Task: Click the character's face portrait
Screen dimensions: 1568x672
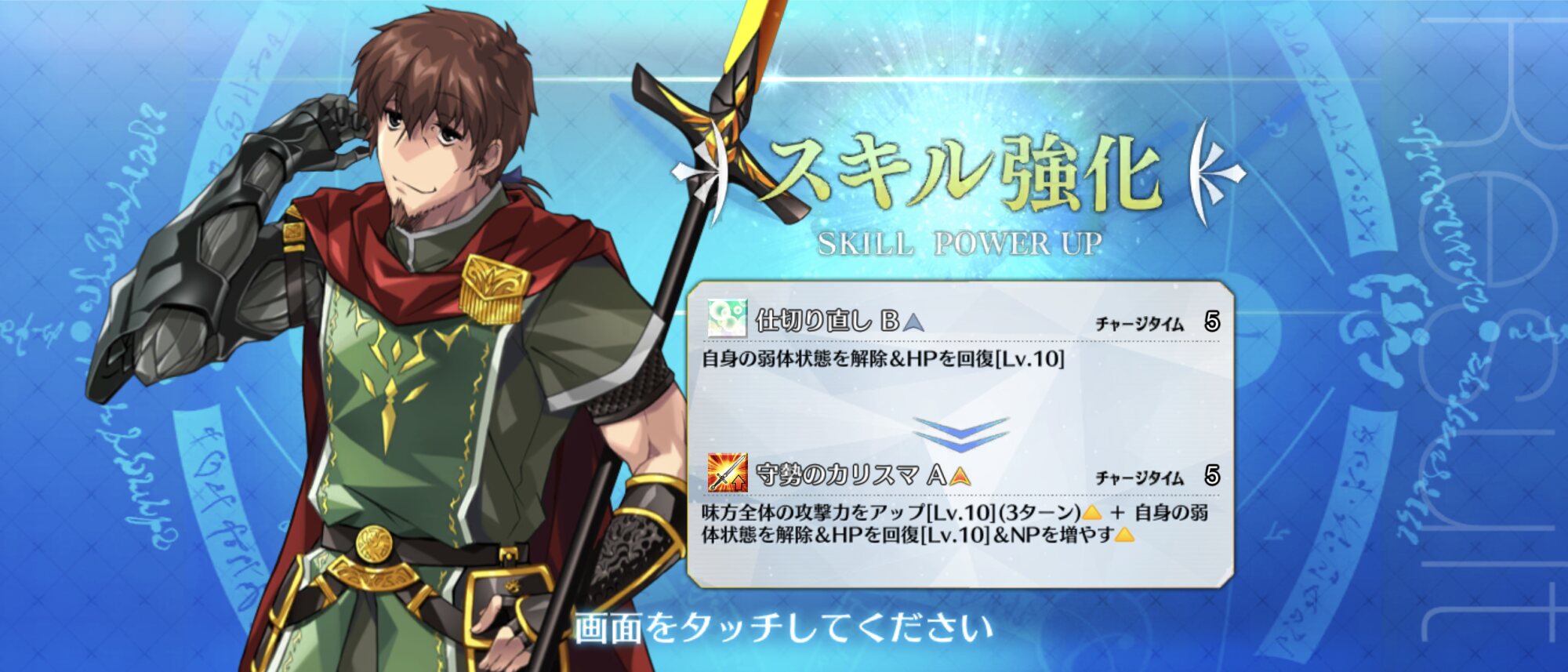Action: pos(427,157)
